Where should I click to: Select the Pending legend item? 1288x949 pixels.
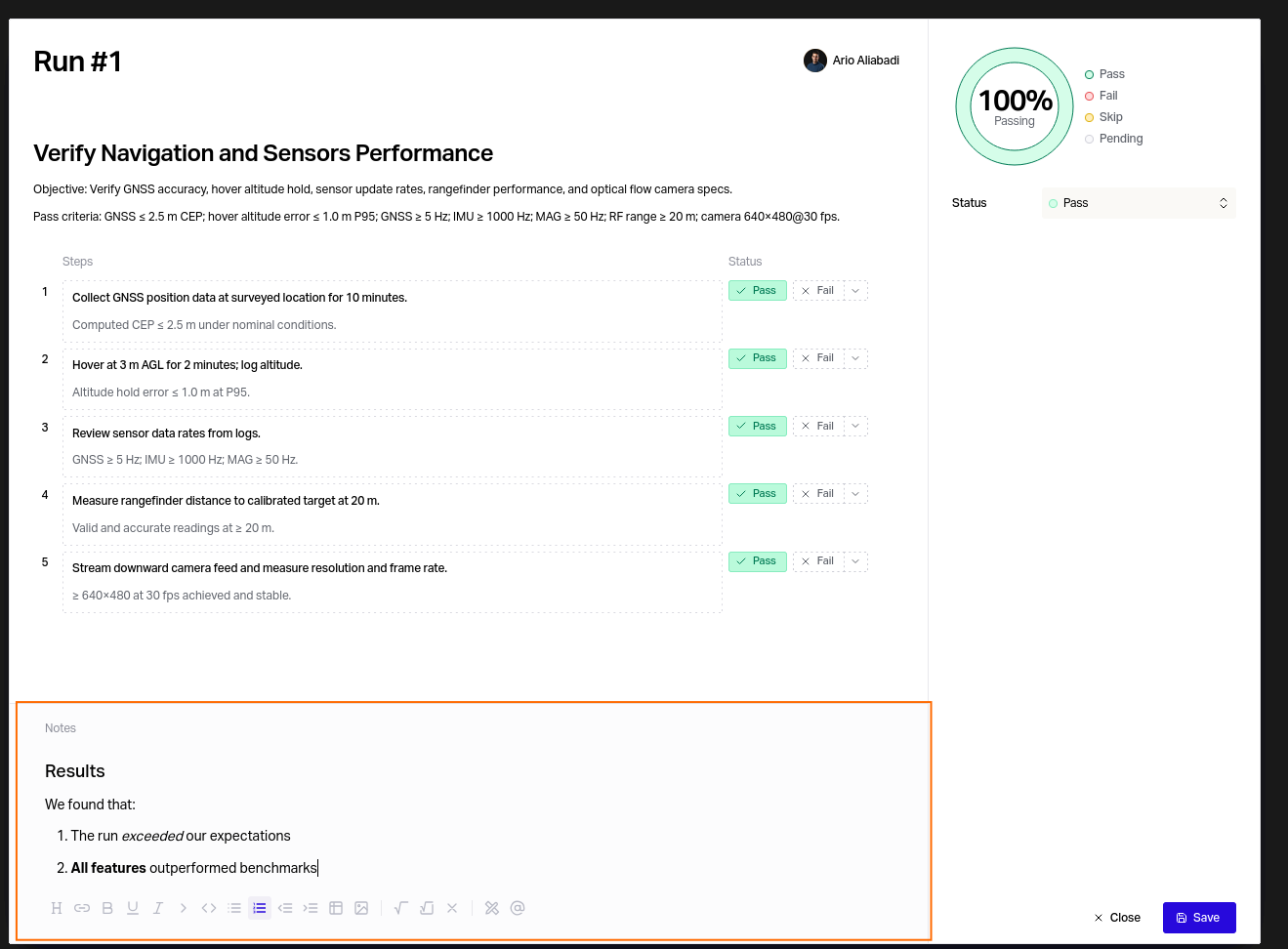point(1120,139)
